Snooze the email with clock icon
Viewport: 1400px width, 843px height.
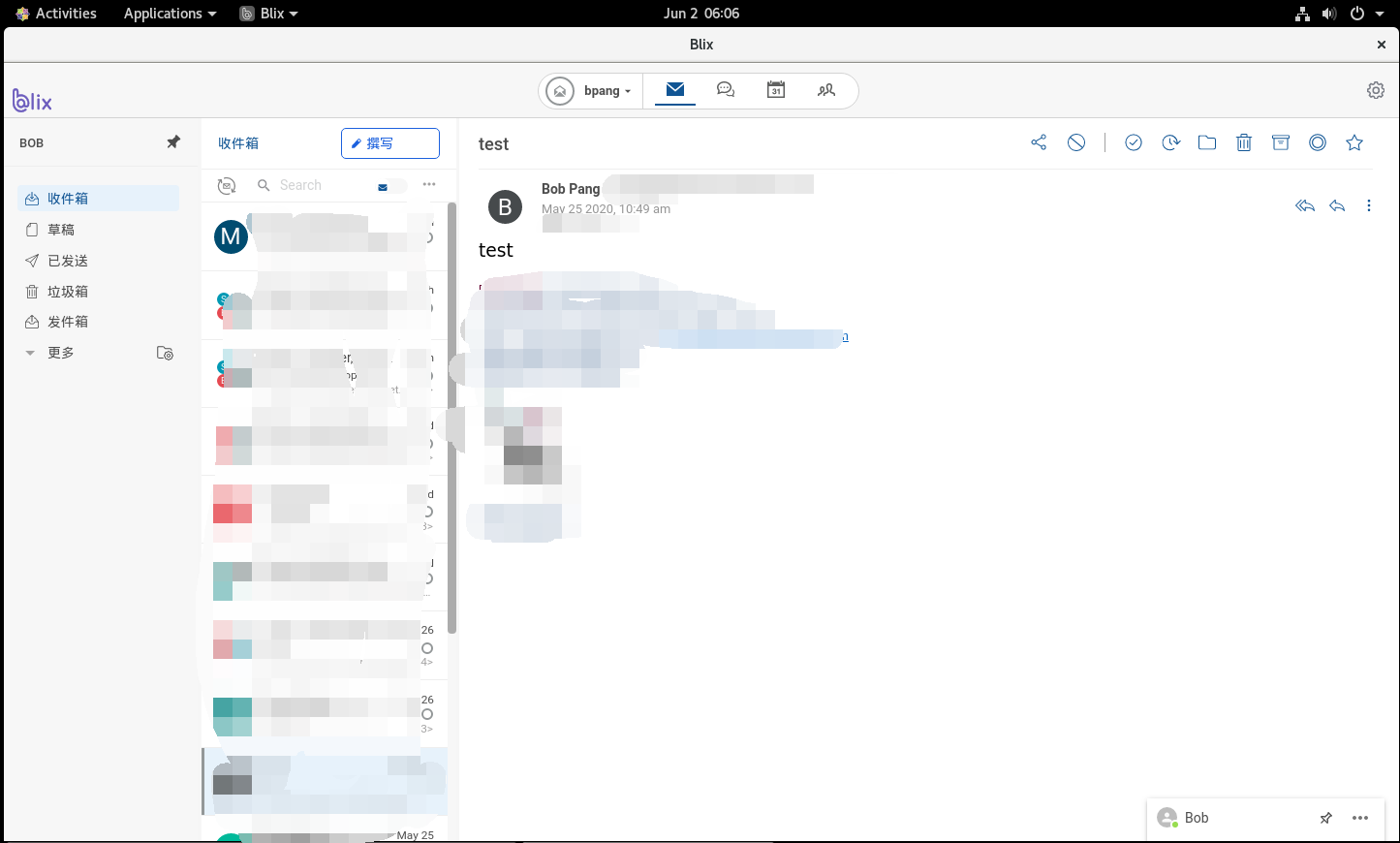coord(1170,142)
